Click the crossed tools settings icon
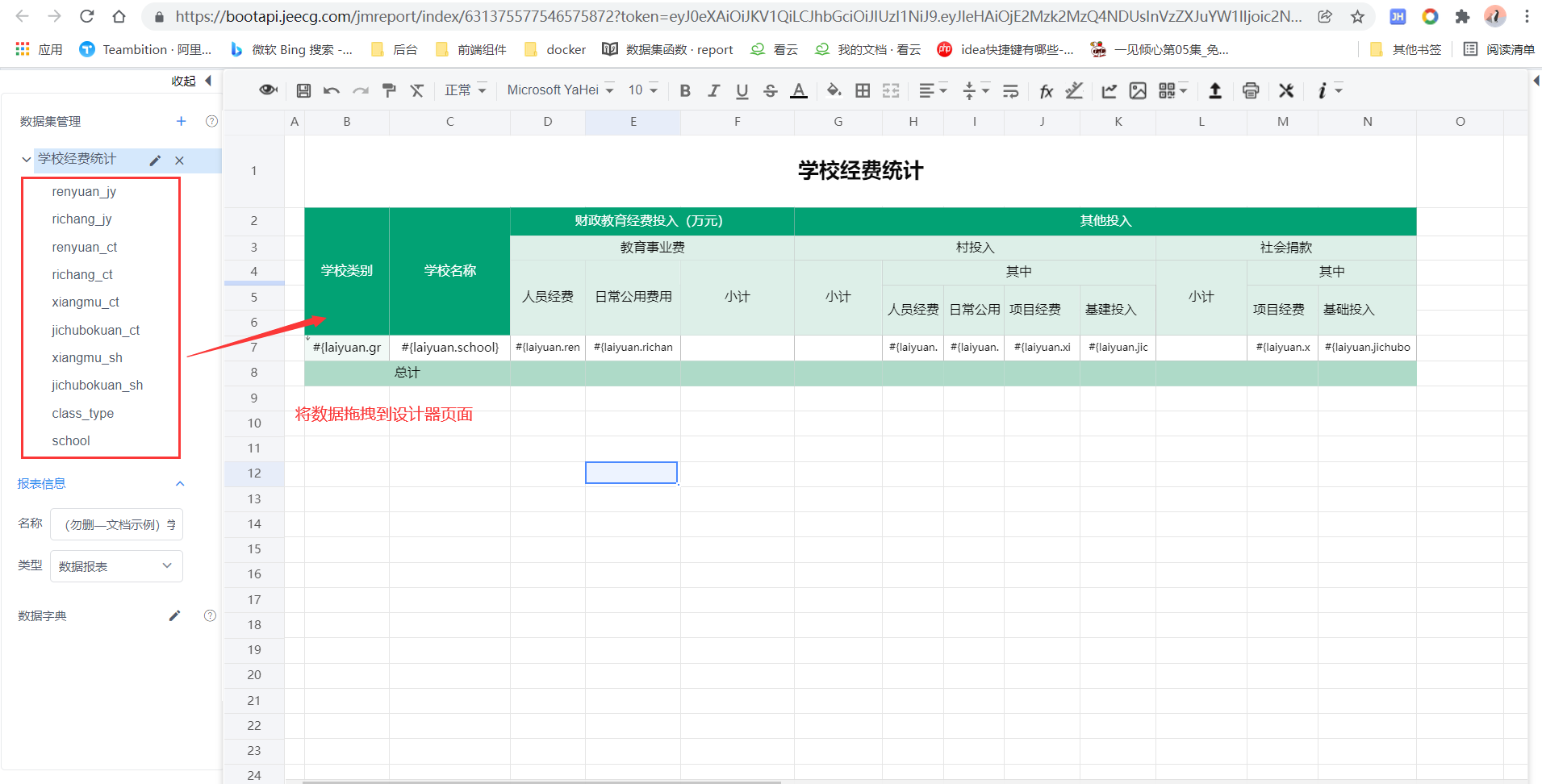The height and width of the screenshot is (784, 1542). (1286, 90)
